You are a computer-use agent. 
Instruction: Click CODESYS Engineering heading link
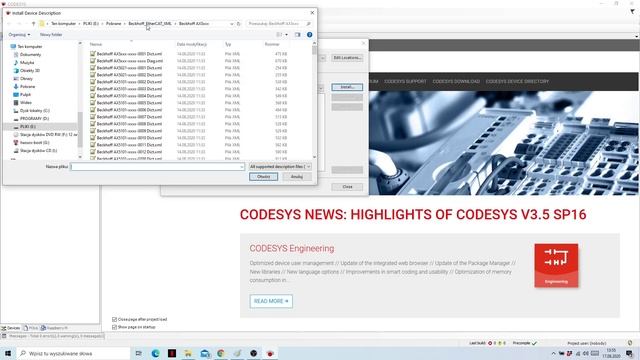click(292, 248)
